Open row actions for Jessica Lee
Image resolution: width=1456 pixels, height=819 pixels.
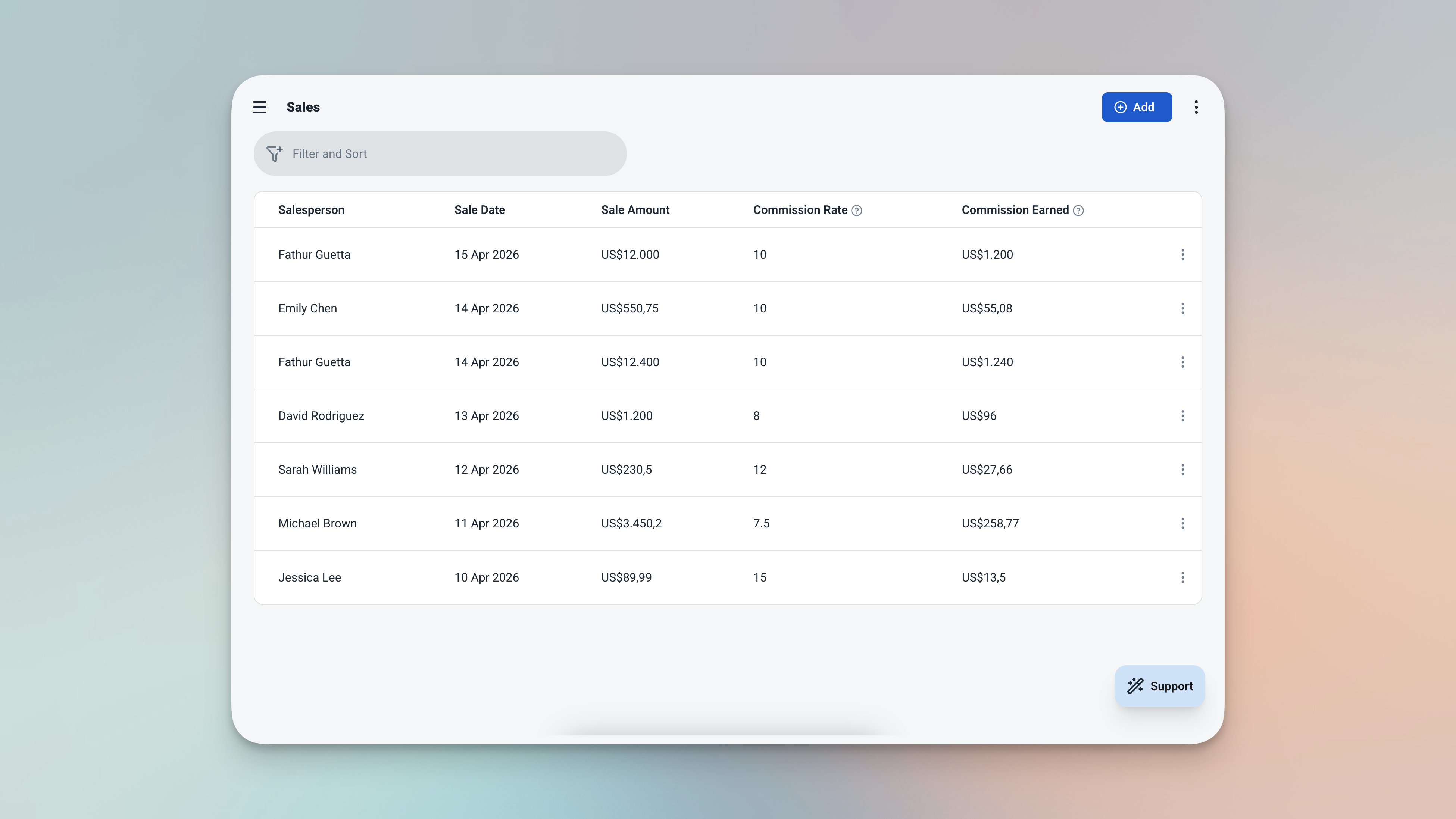[1182, 577]
